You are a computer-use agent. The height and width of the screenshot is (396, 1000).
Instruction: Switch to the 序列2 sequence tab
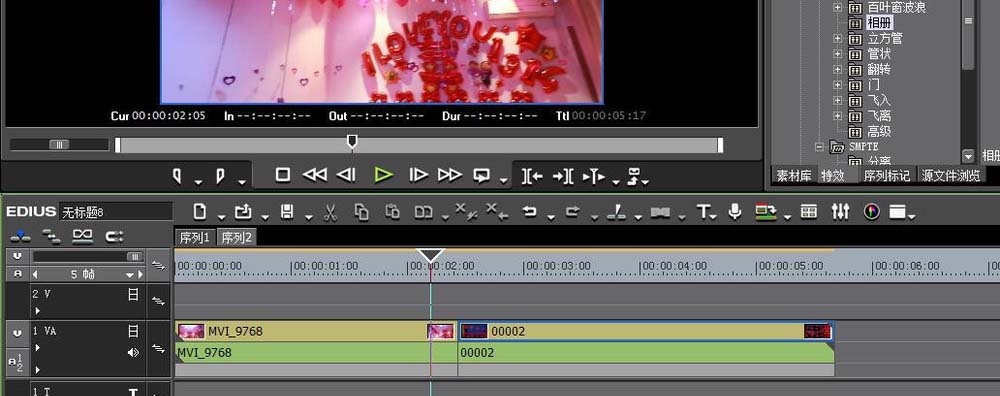[x=237, y=238]
